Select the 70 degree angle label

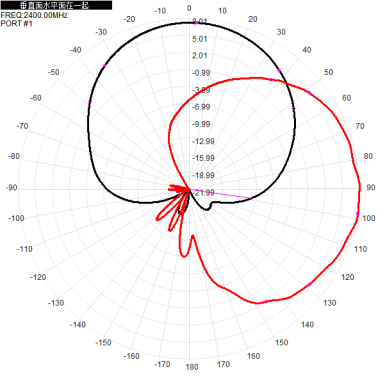[x=360, y=126]
